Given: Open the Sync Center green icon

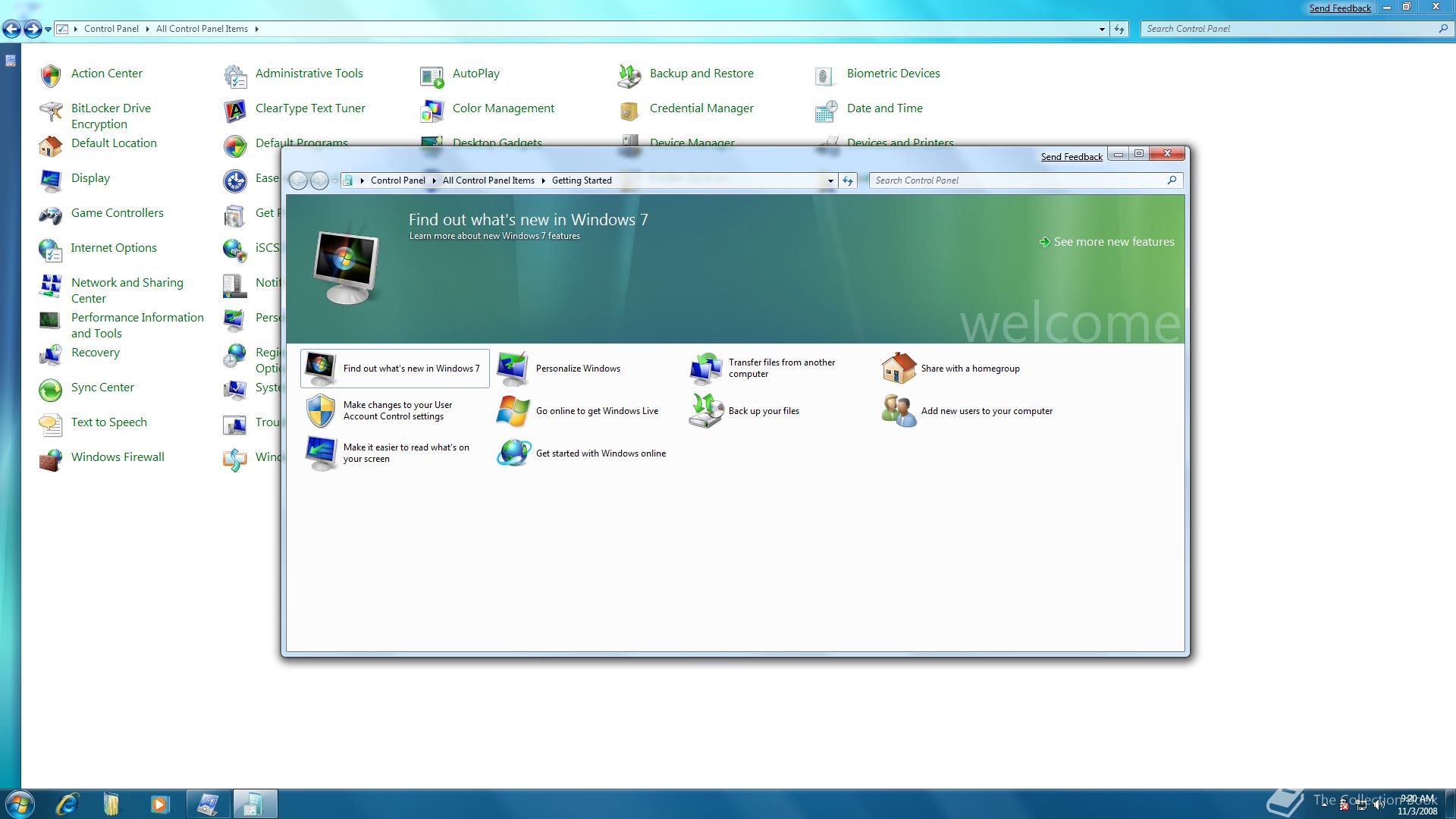Looking at the screenshot, I should click(x=51, y=390).
